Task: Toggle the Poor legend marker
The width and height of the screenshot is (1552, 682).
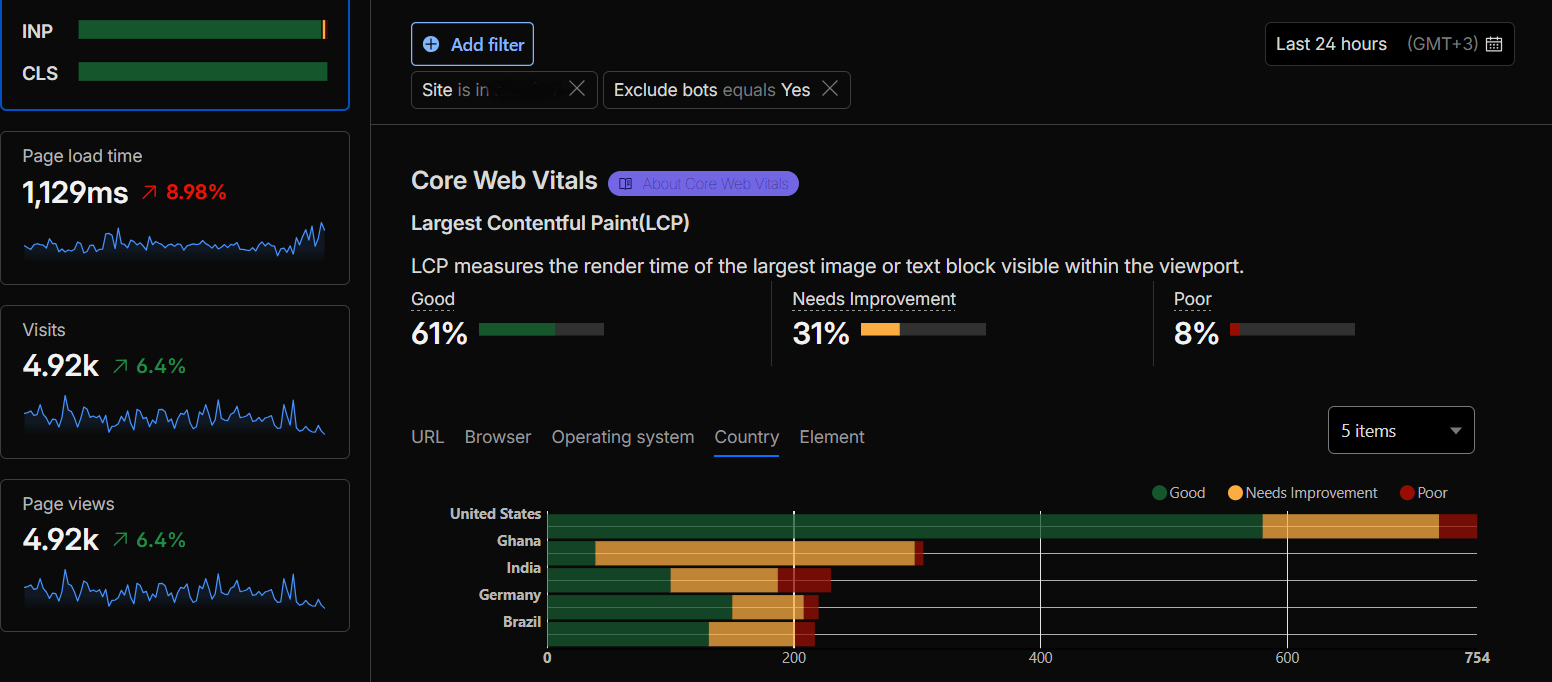Action: [x=1407, y=493]
